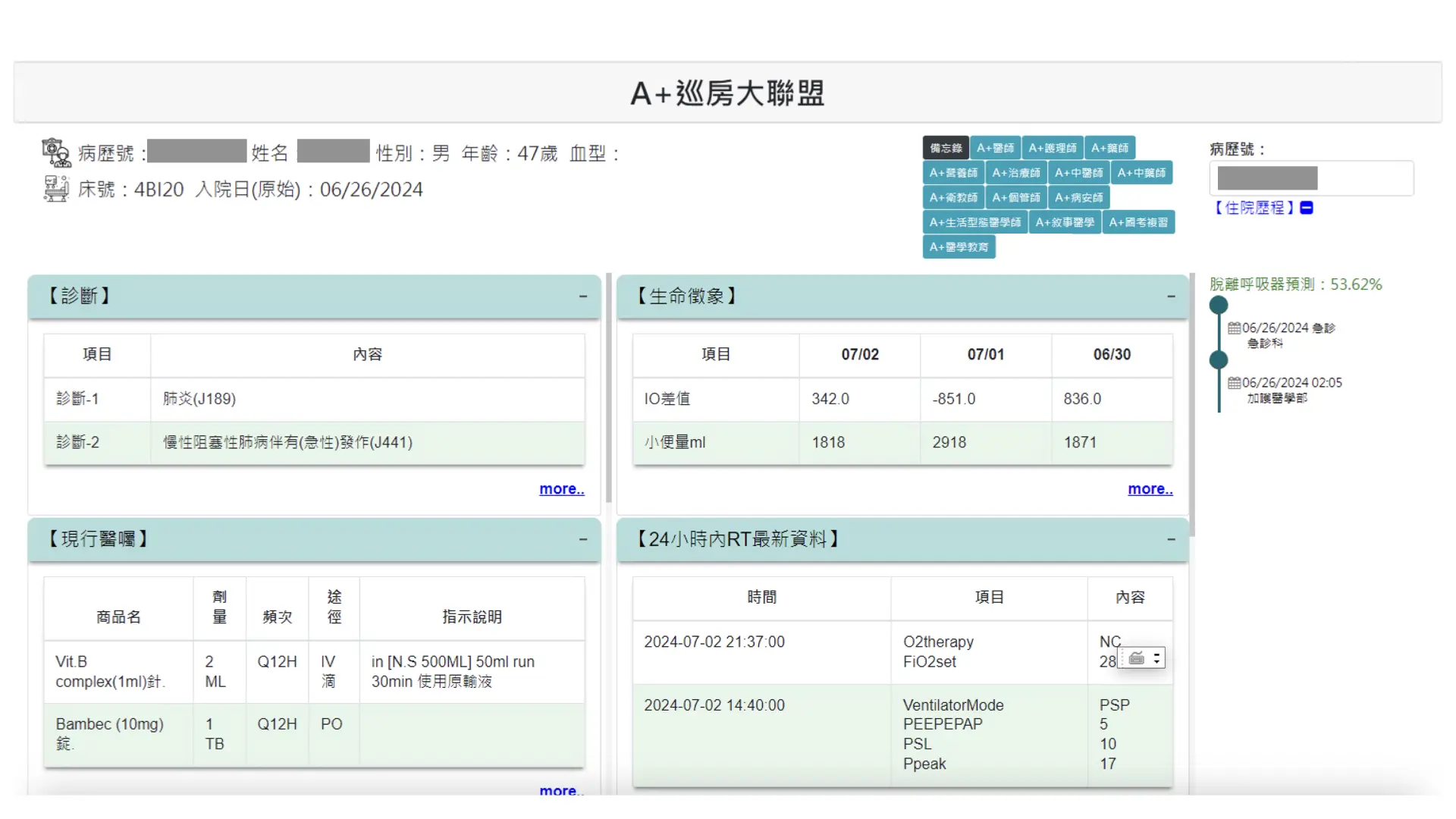Select the A+病安師 button
Screen dimensions: 1456x819
pyautogui.click(x=1078, y=198)
